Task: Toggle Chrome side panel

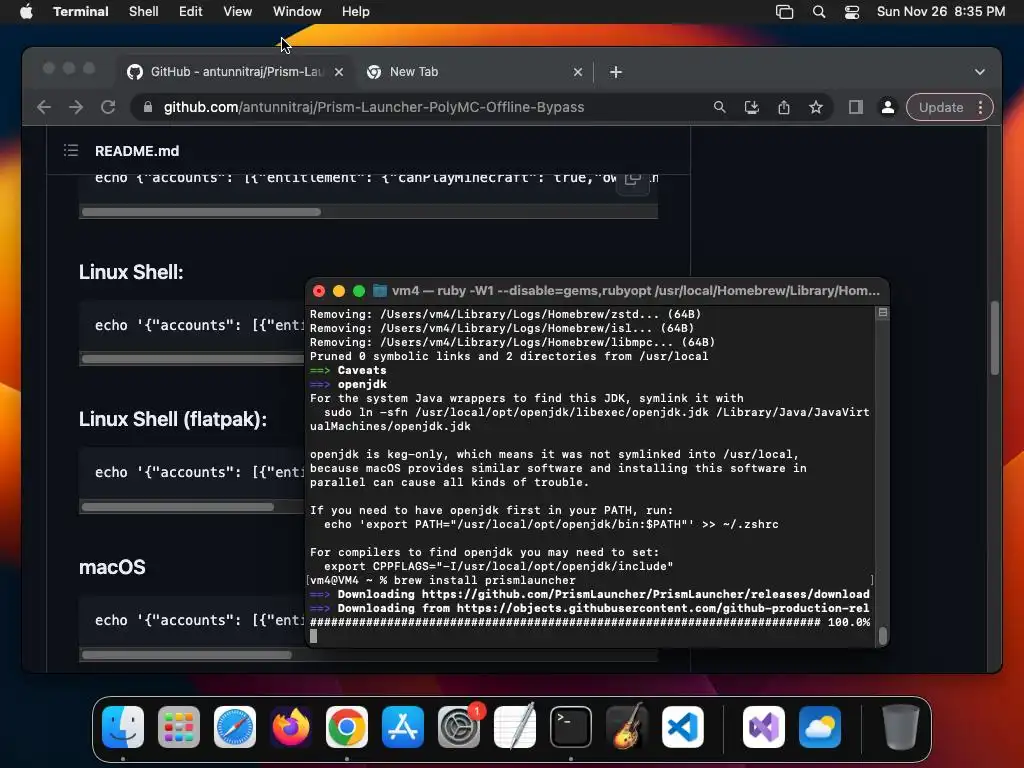Action: [x=856, y=107]
